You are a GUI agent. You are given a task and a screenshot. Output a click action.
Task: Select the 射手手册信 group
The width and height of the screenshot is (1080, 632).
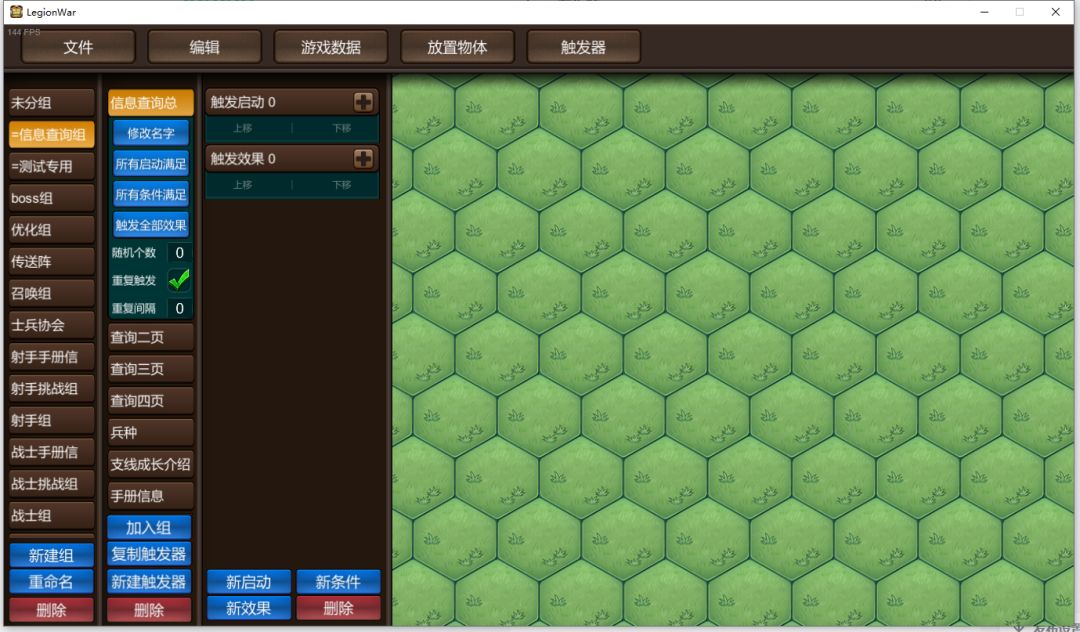click(52, 357)
